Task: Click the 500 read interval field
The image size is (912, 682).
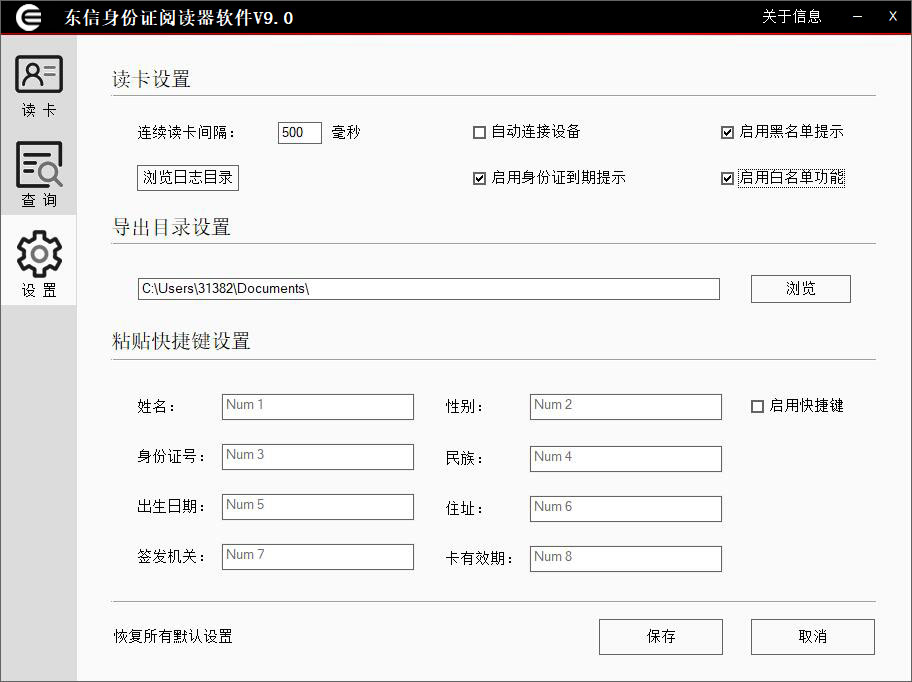Action: (299, 131)
